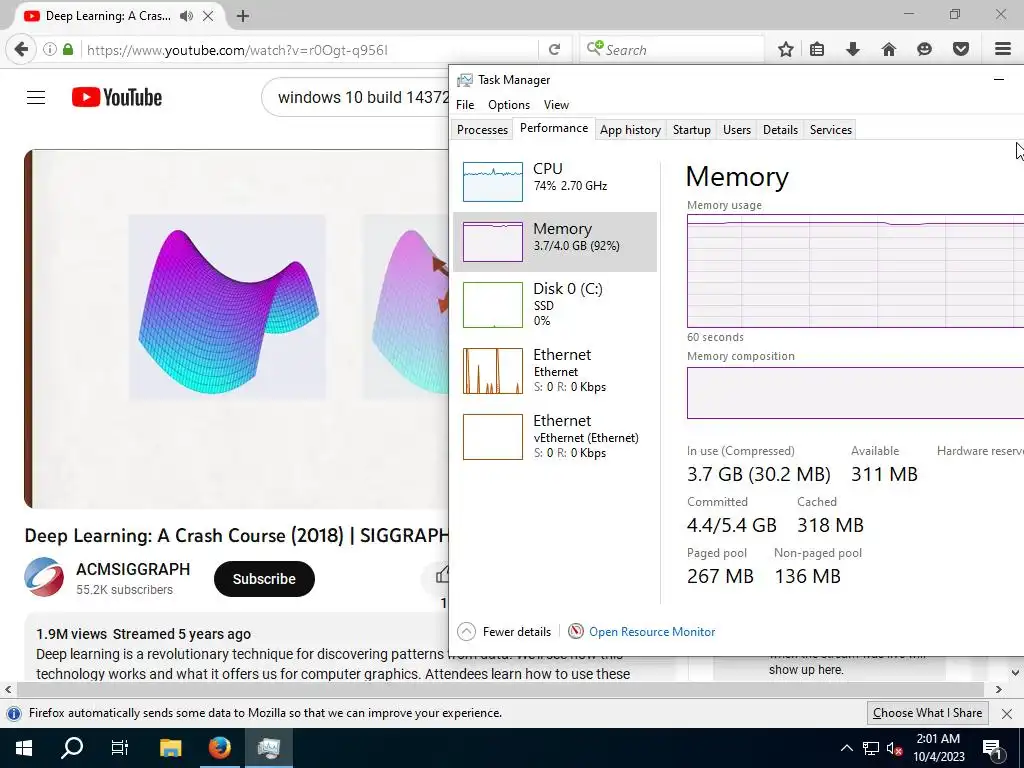Viewport: 1024px width, 768px height.
Task: Switch to the Users tab
Action: click(x=737, y=129)
